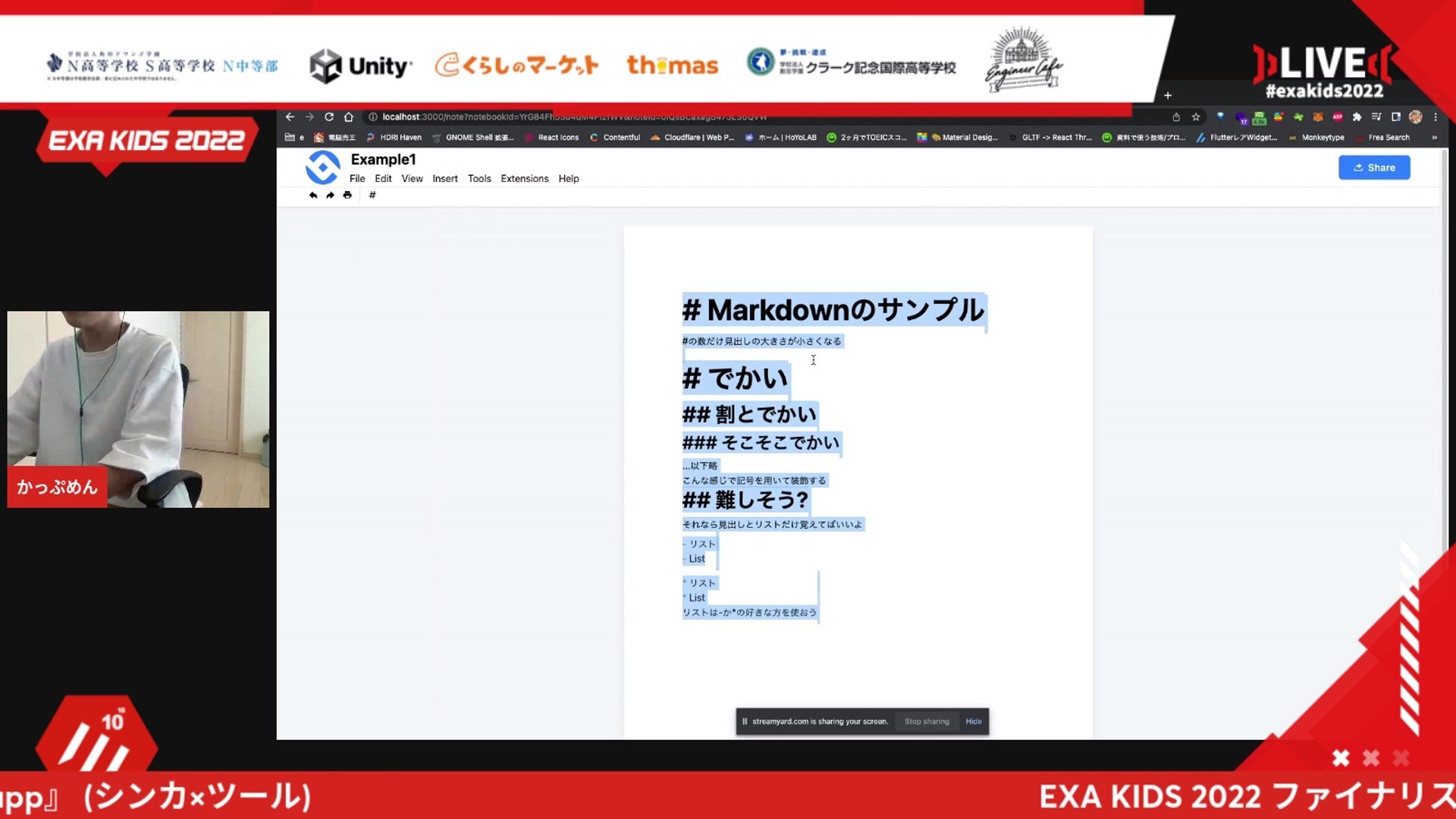Open Chrome three-dot menu
Screen dimensions: 1456x819
point(1436,117)
